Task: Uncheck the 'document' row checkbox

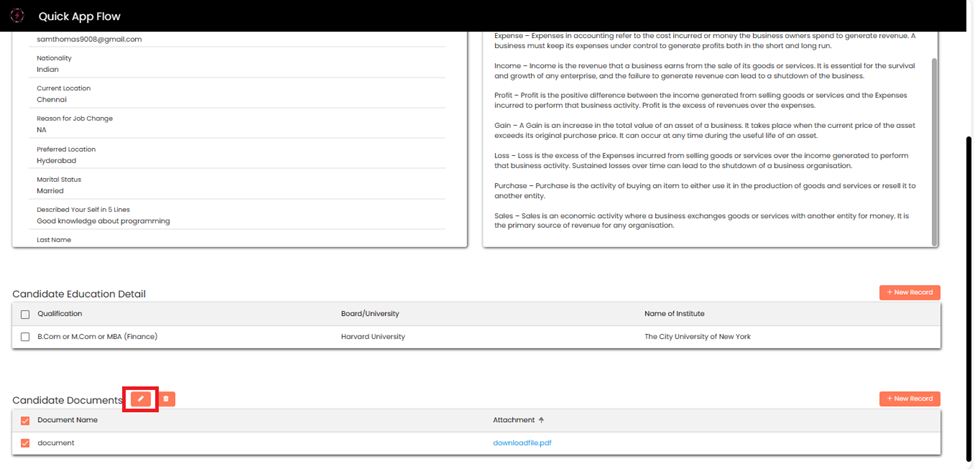Action: pos(25,443)
